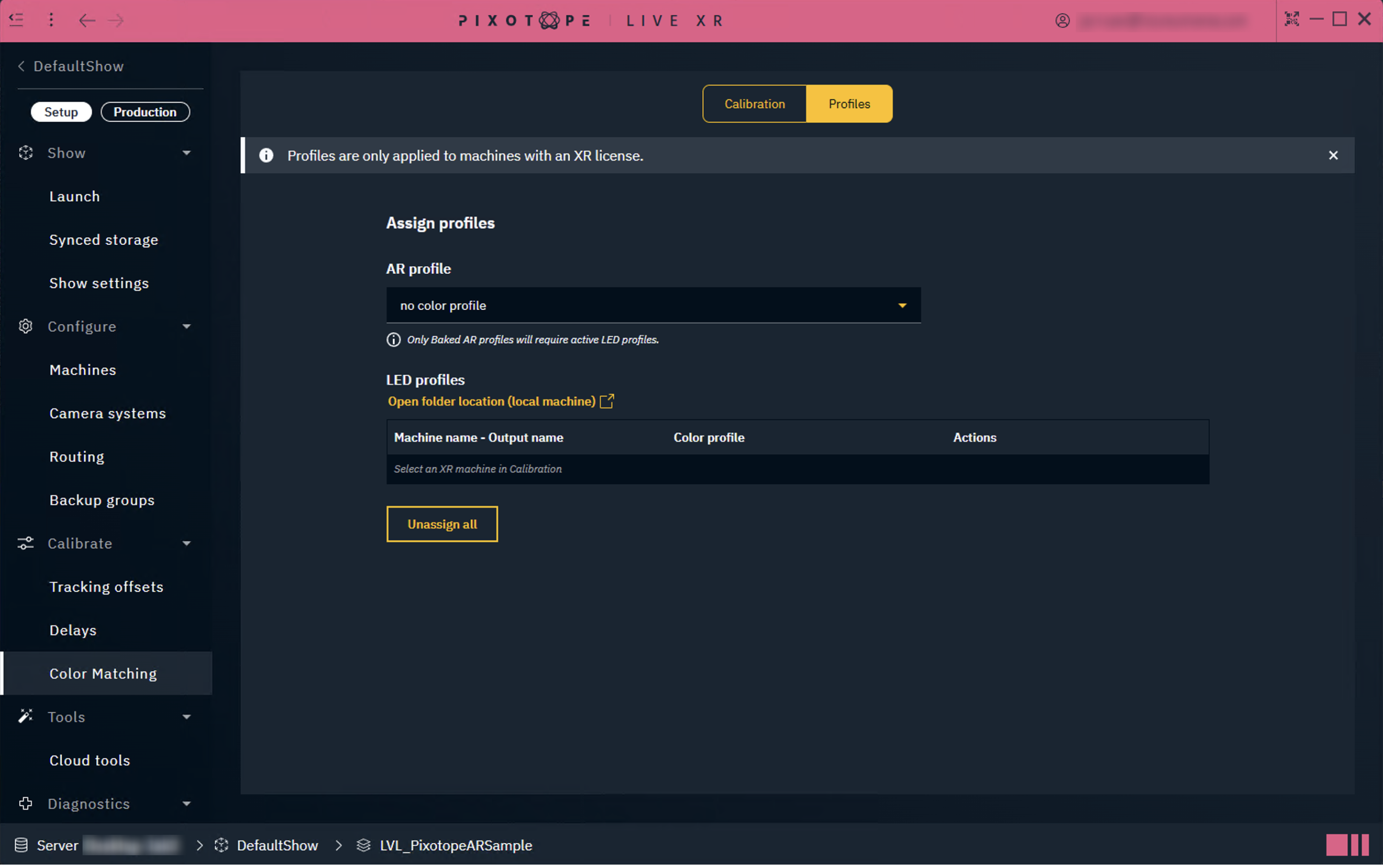Switch to Production mode
This screenshot has width=1383, height=868.
tap(145, 112)
